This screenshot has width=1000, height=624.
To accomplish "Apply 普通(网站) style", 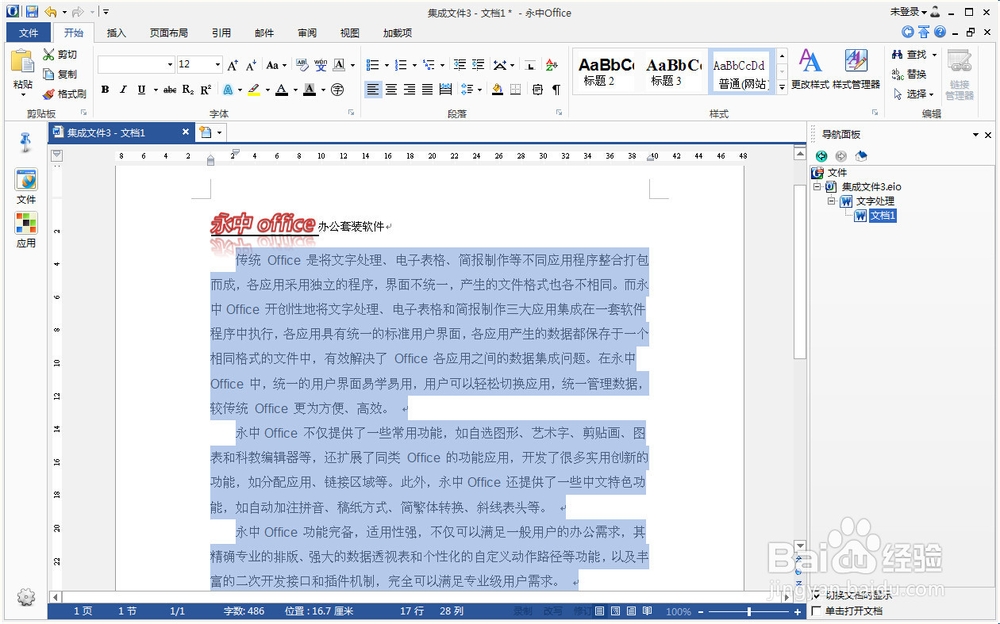I will pyautogui.click(x=740, y=71).
